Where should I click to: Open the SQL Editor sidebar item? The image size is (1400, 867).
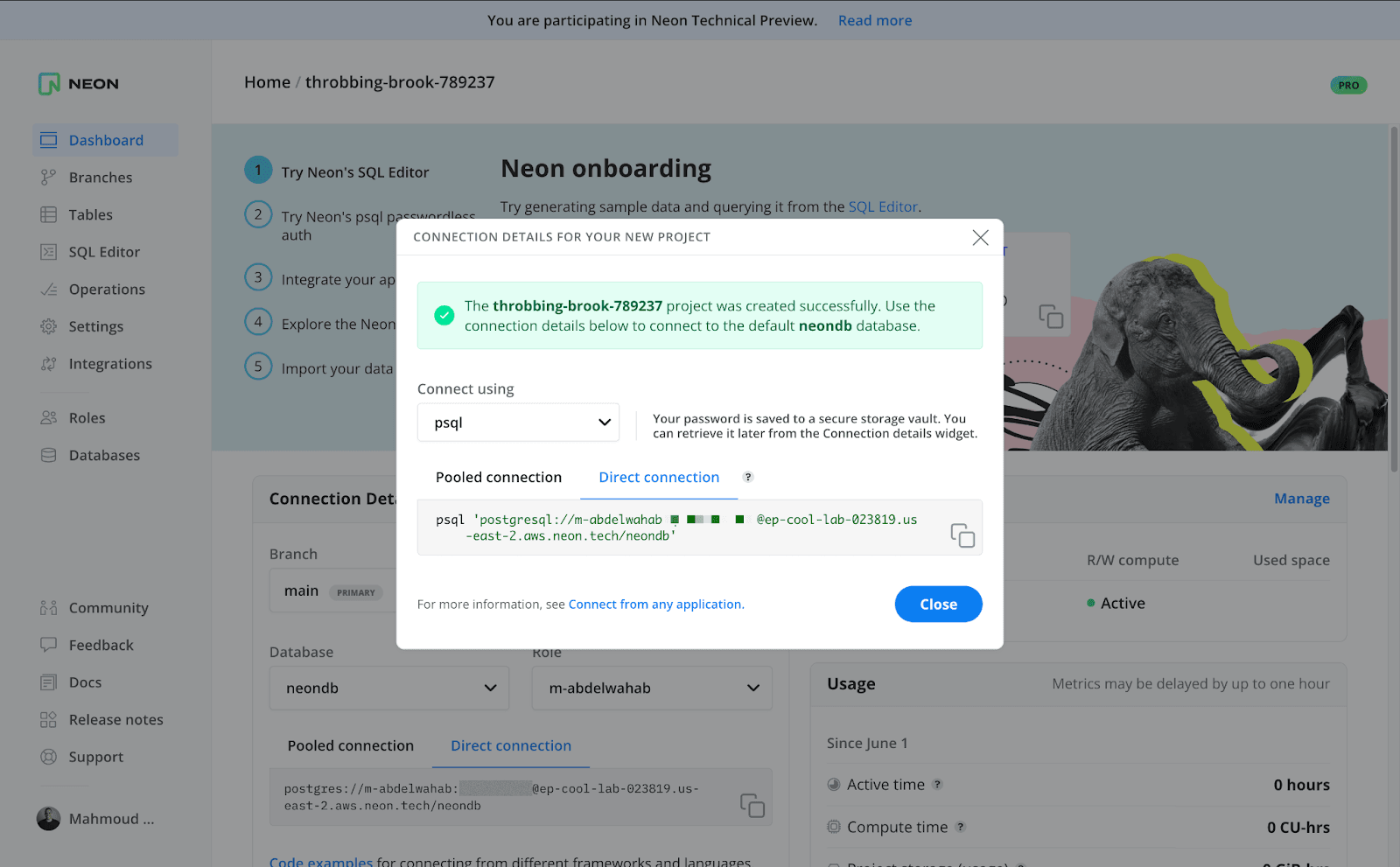pyautogui.click(x=104, y=252)
